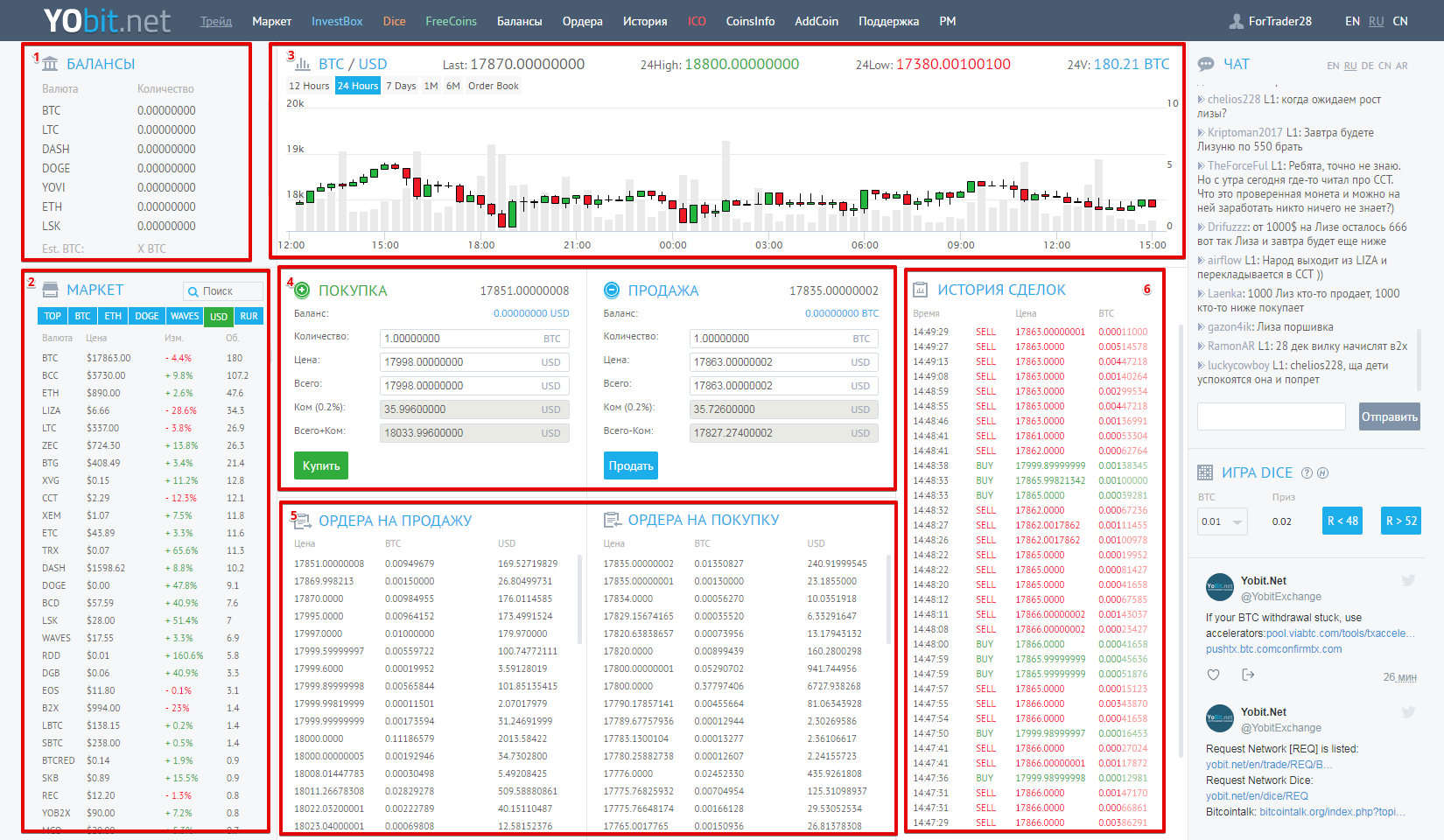The height and width of the screenshot is (840, 1444).
Task: Switch site language to CN
Action: point(1400,21)
